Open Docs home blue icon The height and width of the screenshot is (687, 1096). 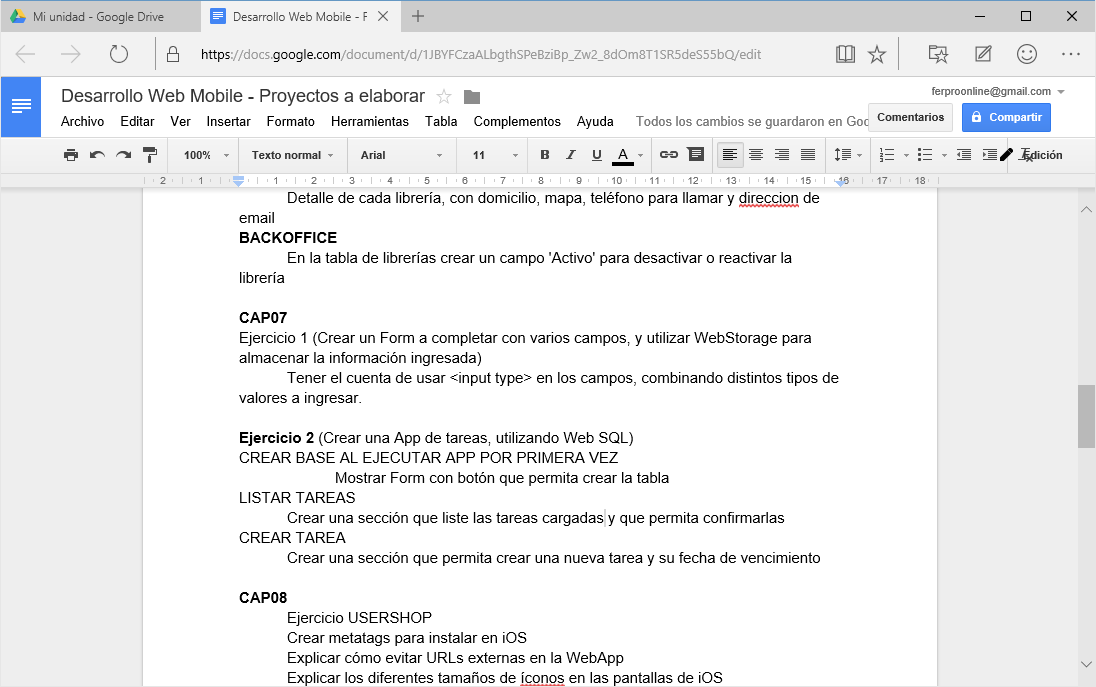point(21,106)
